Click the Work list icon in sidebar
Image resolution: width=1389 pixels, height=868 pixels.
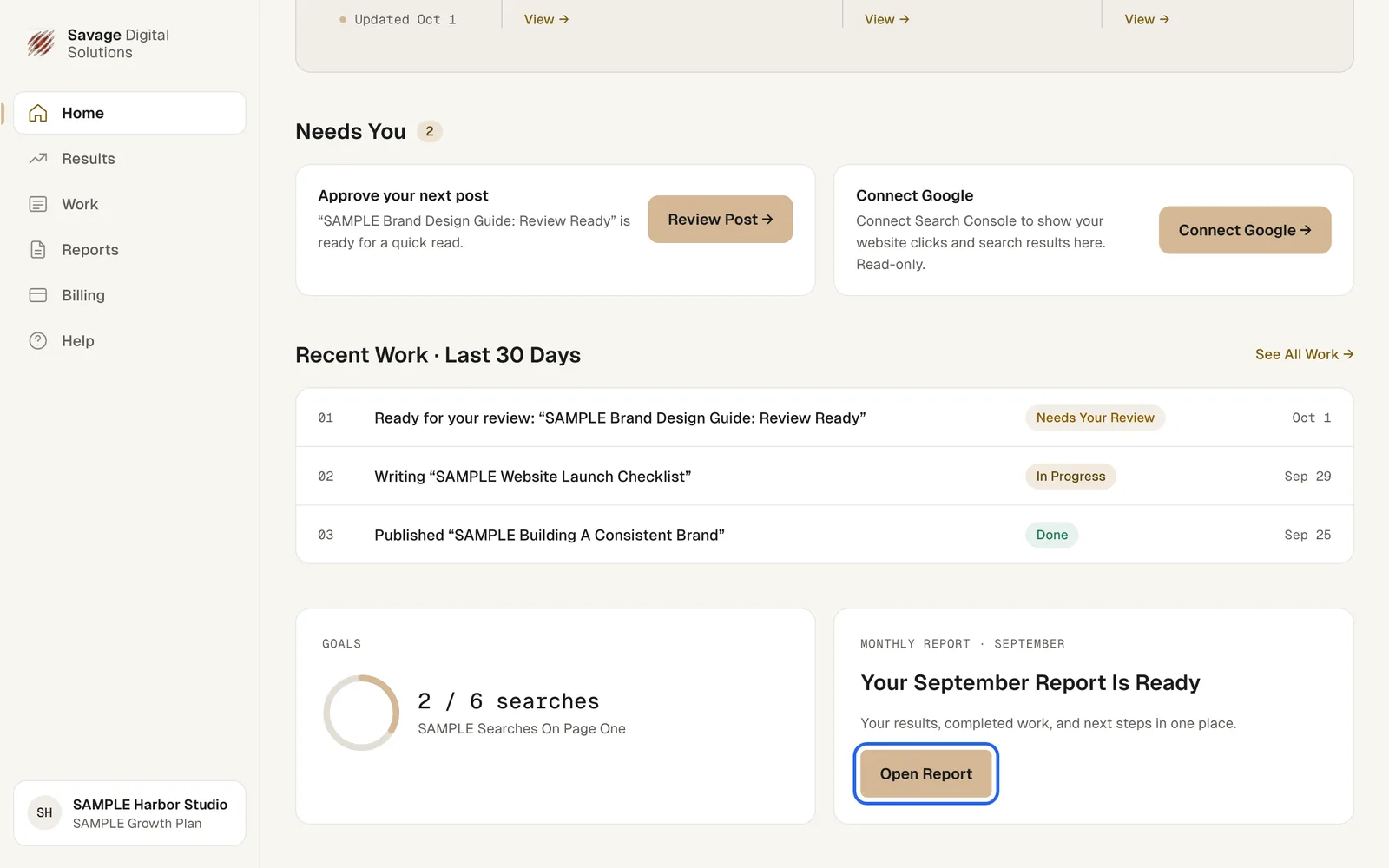click(x=38, y=204)
